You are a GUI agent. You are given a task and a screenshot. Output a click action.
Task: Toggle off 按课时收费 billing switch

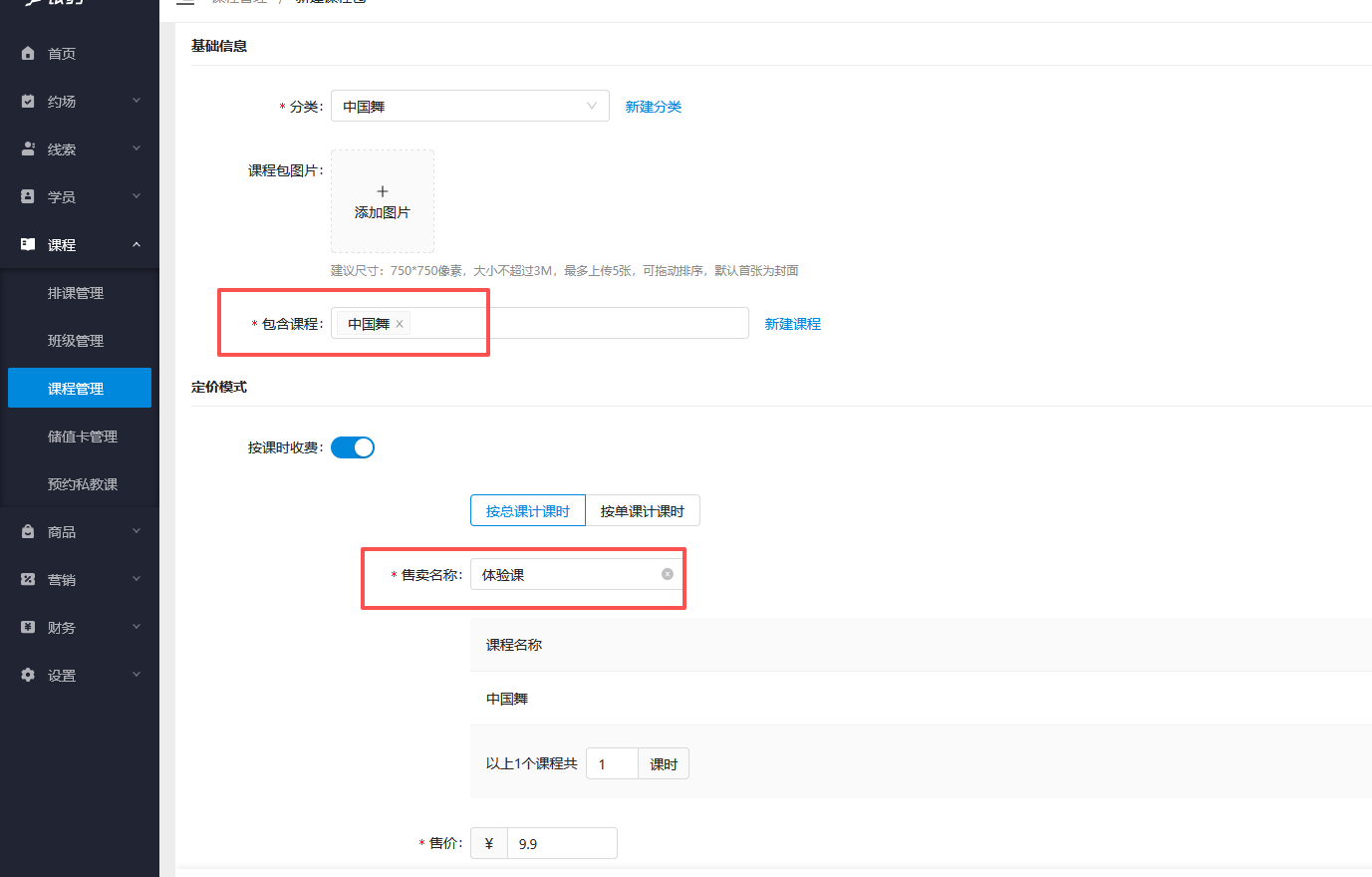click(352, 446)
